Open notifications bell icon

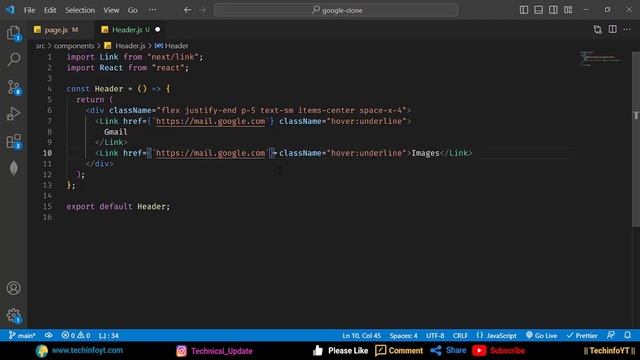point(627,335)
